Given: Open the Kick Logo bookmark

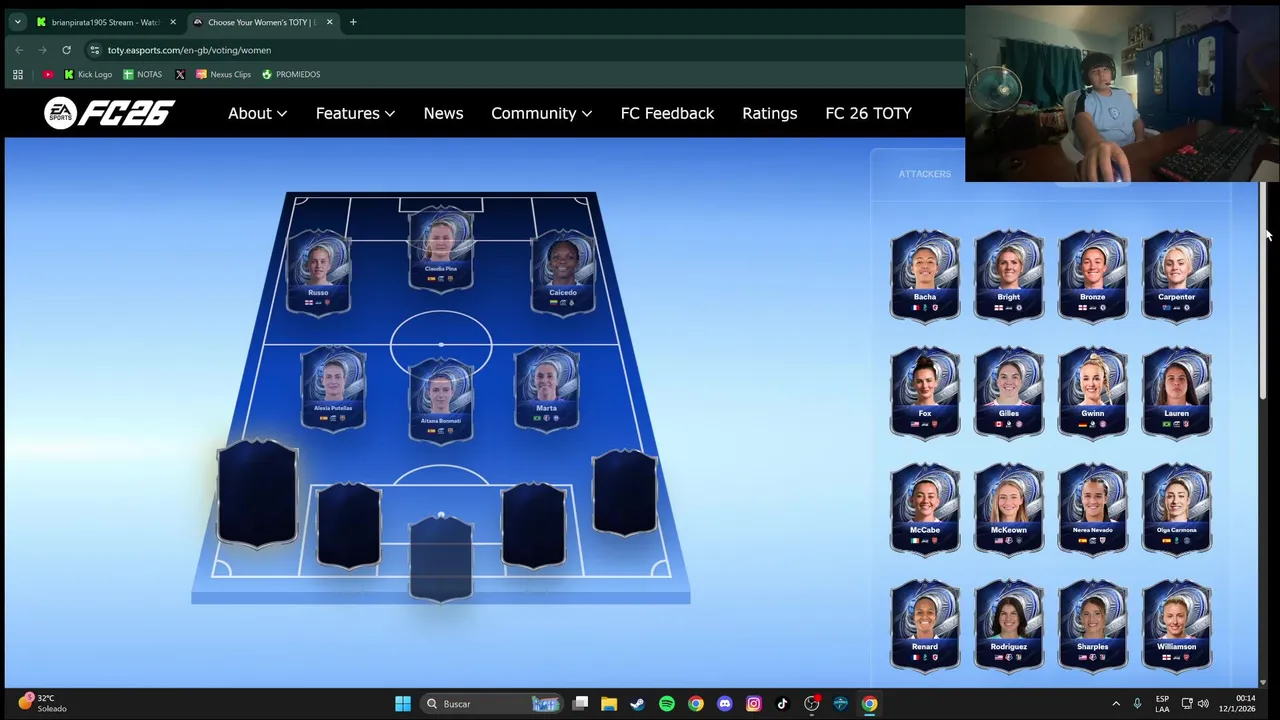Looking at the screenshot, I should click(x=88, y=74).
